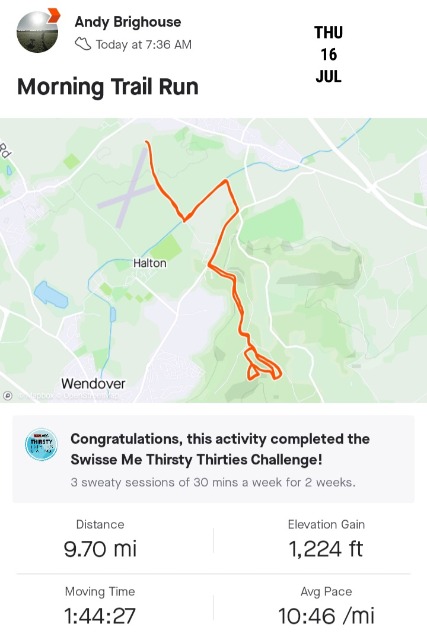
Task: Click the Halton label on the map
Action: point(150,263)
